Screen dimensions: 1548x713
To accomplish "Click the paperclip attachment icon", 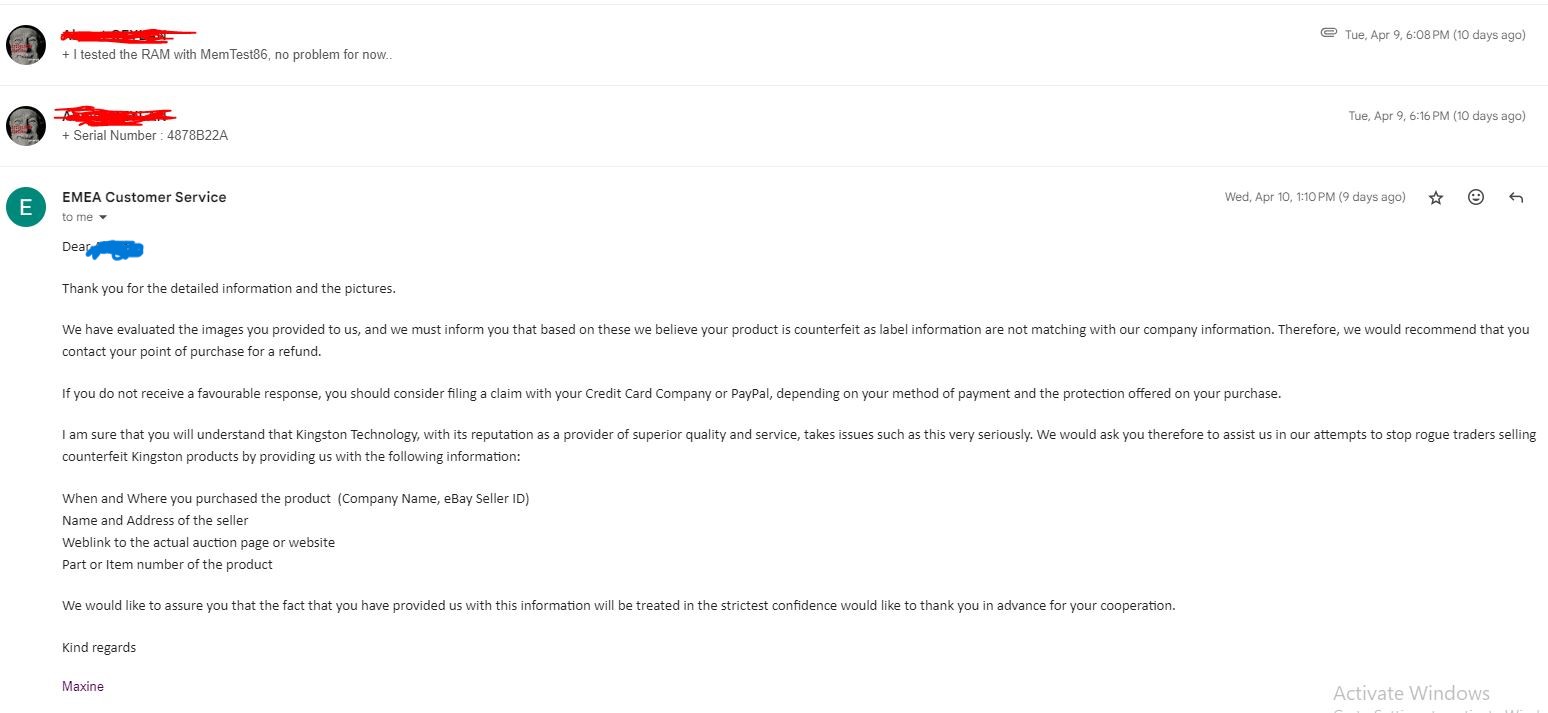I will (1328, 34).
